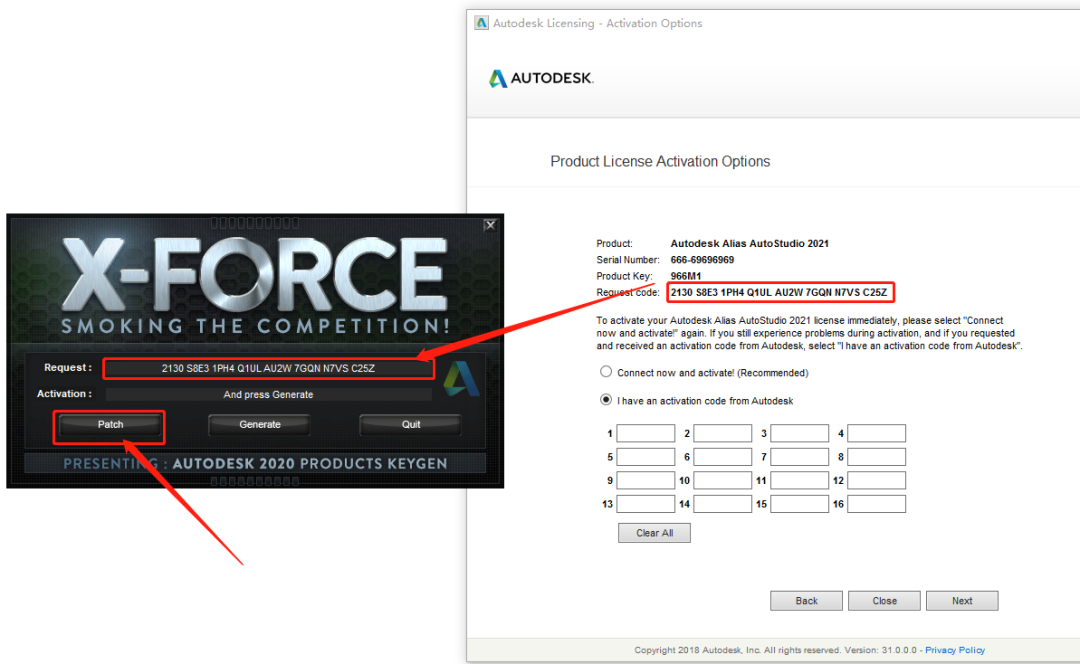Viewport: 1080px width, 664px height.
Task: Click the Close button in licensing dialog
Action: click(884, 601)
